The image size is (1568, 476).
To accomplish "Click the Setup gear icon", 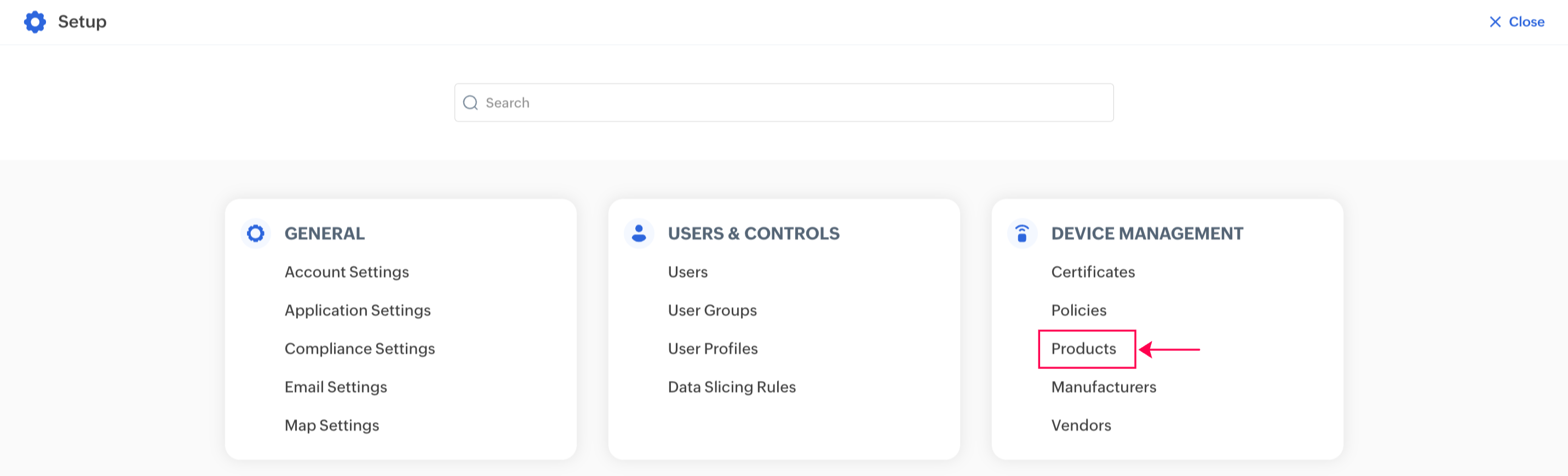I will click(35, 22).
